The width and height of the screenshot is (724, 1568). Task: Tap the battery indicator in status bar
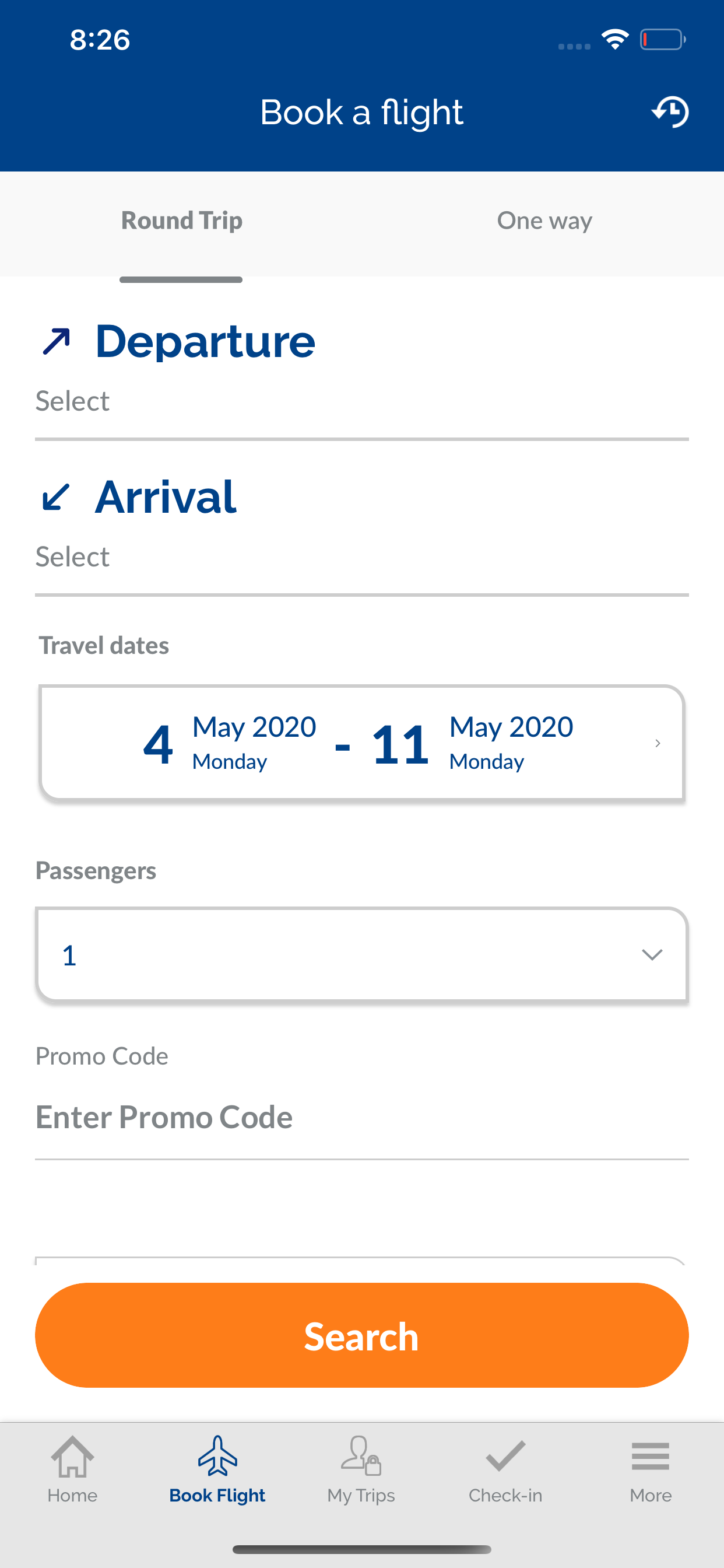[663, 40]
